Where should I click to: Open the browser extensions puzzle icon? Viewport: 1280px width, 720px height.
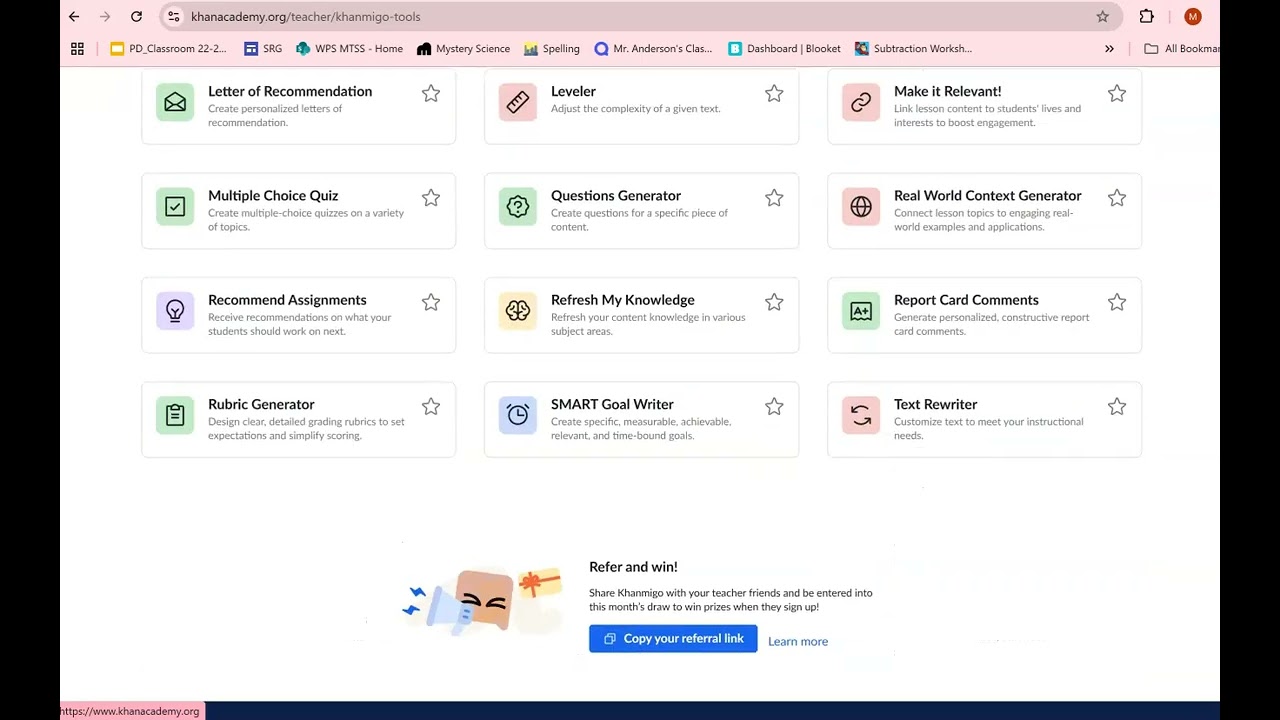1147,17
